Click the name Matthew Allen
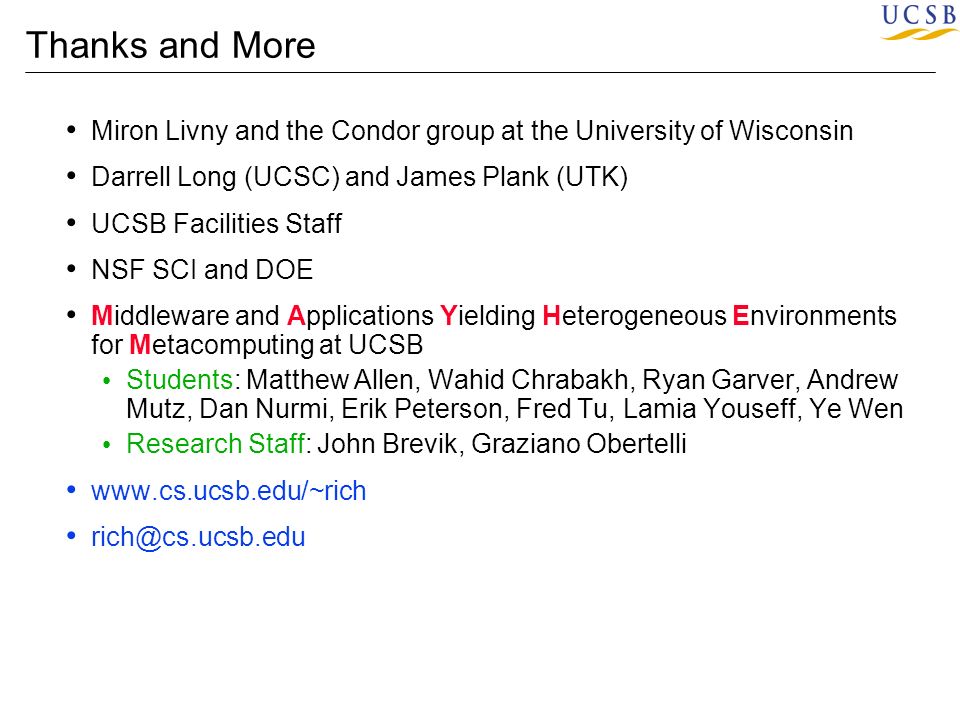 330,380
